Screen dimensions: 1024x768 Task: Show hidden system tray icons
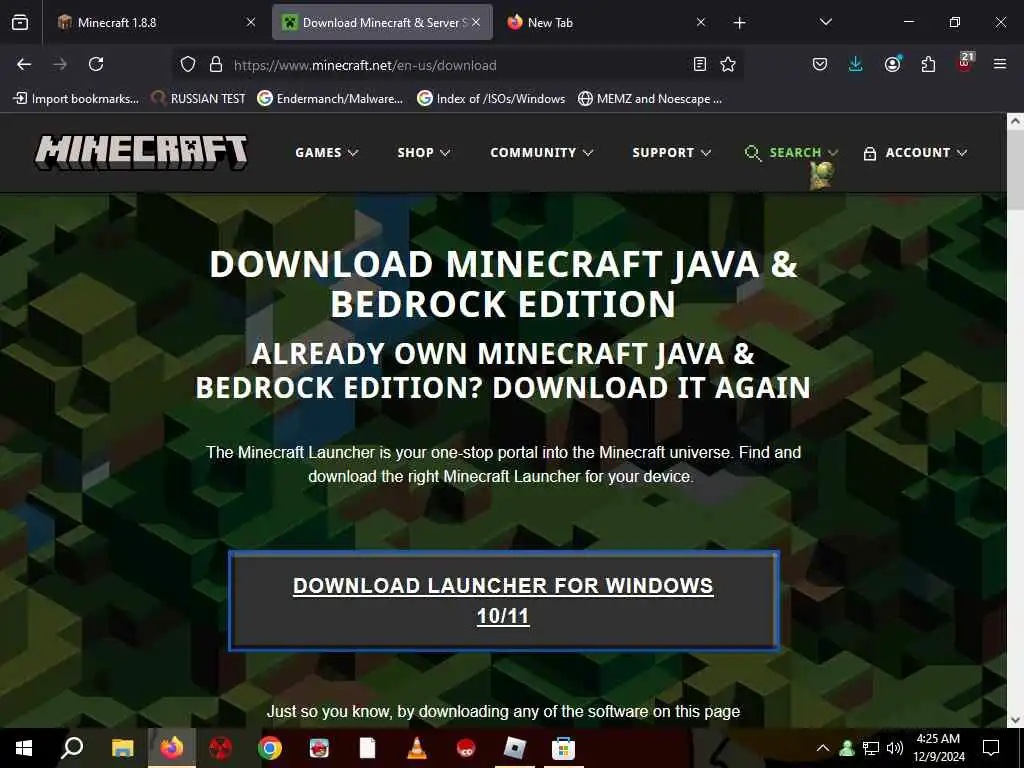pyautogui.click(x=823, y=748)
